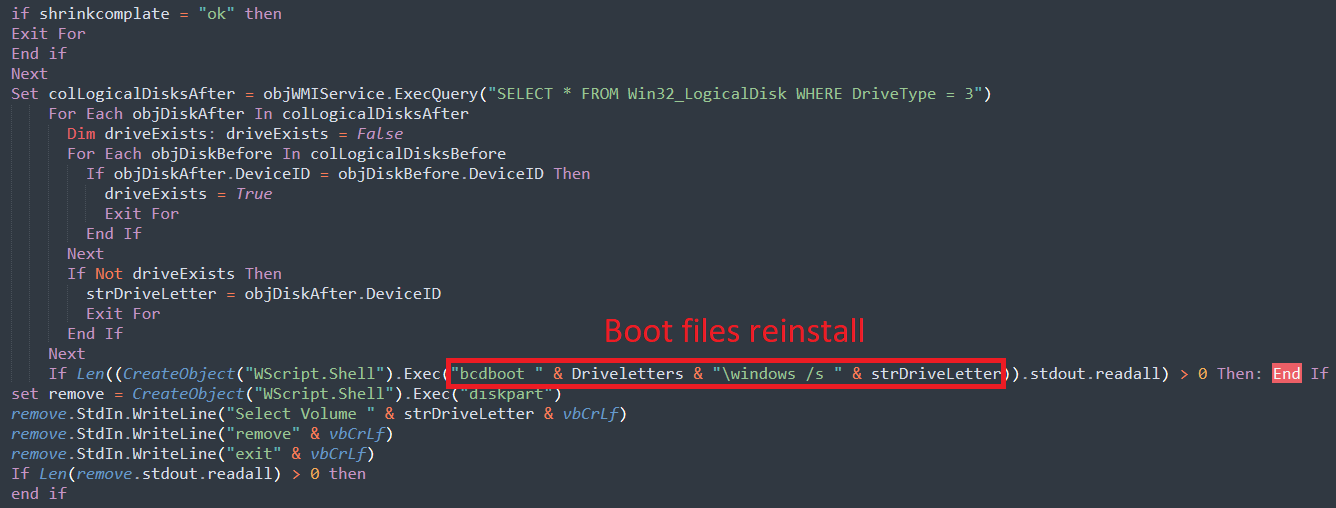
Task: Click line 'If Len(remove.stdout.readall) > 0 then'
Action: (188, 474)
